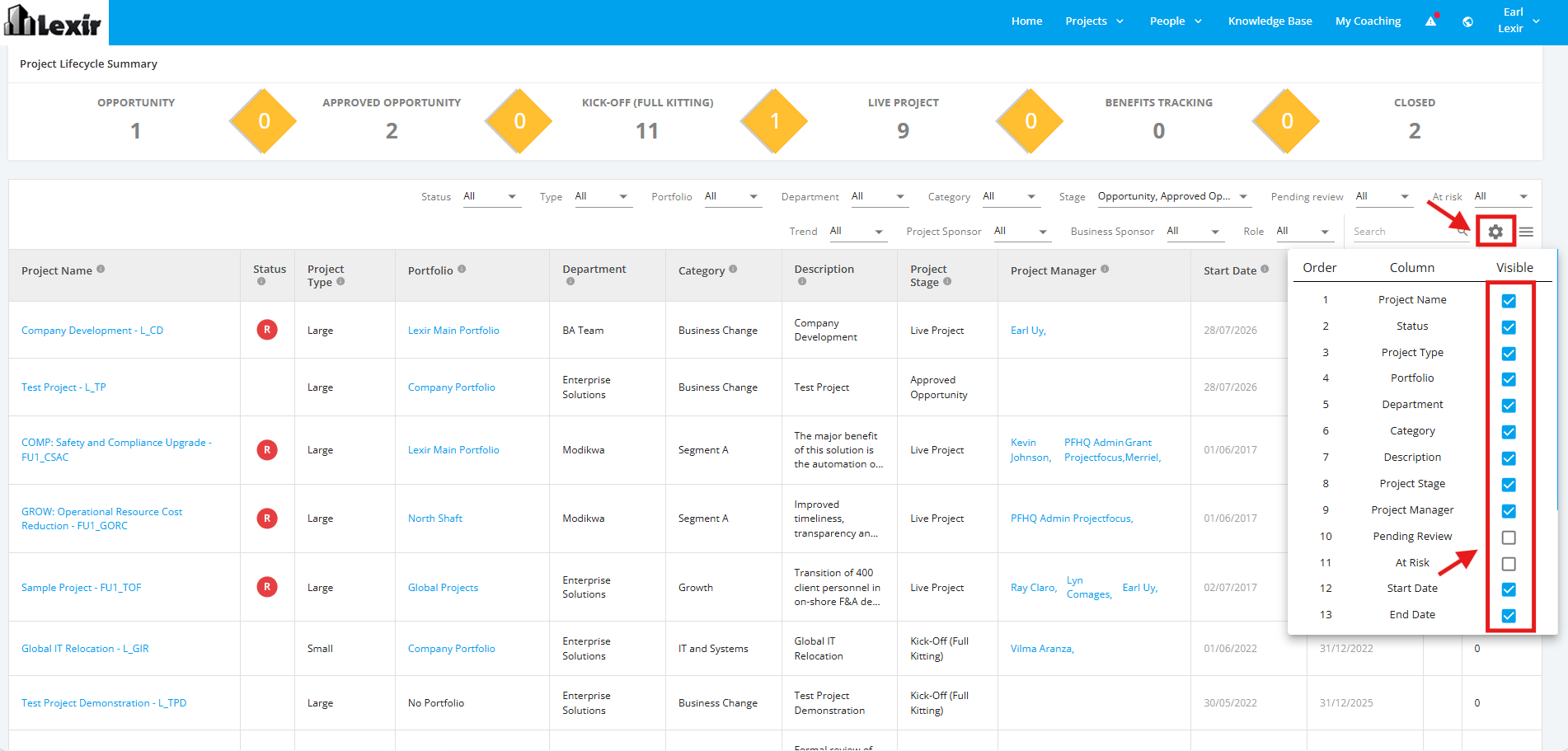1568x751 pixels.
Task: Open Earl Lexir user menu
Action: click(x=1519, y=21)
